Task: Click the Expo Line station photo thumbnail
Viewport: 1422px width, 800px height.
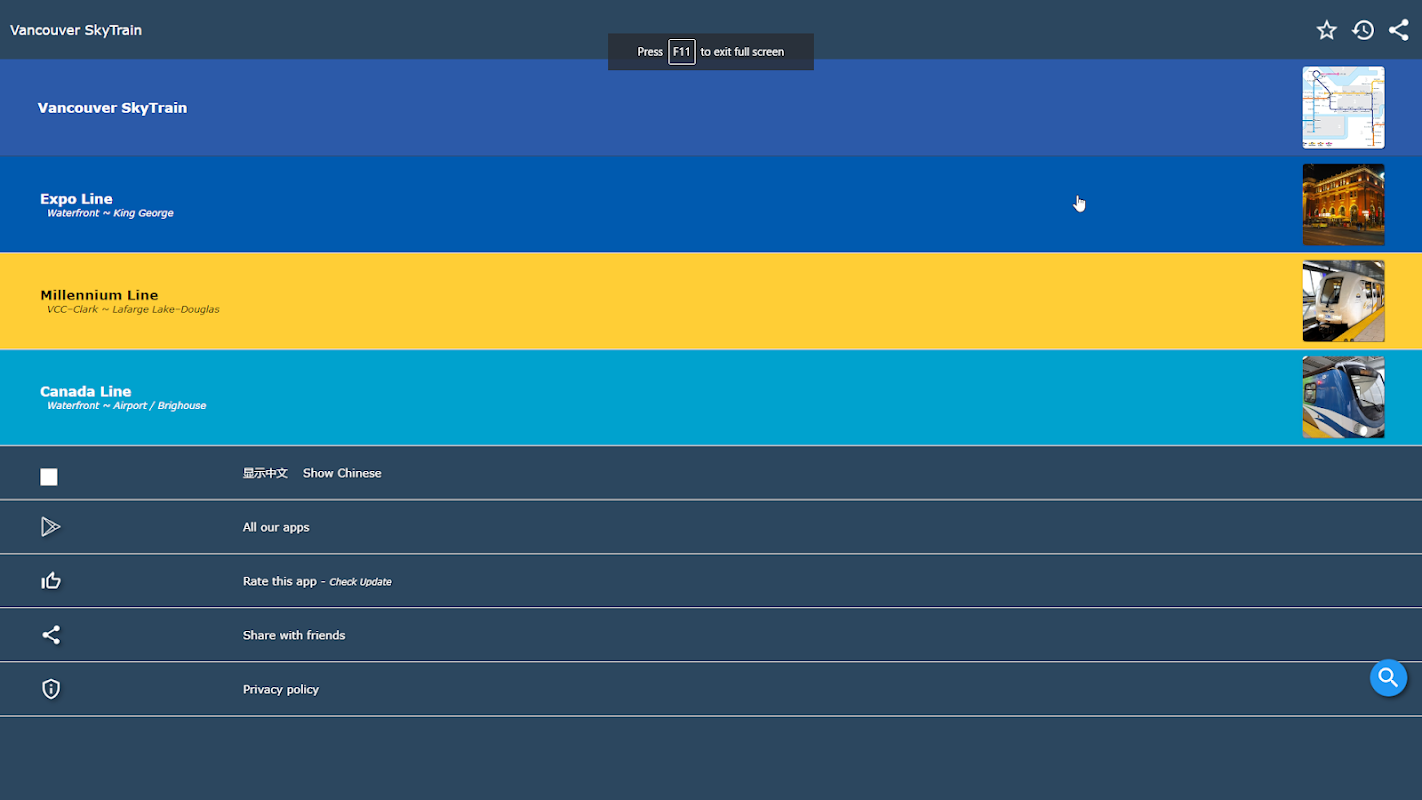Action: click(x=1343, y=204)
